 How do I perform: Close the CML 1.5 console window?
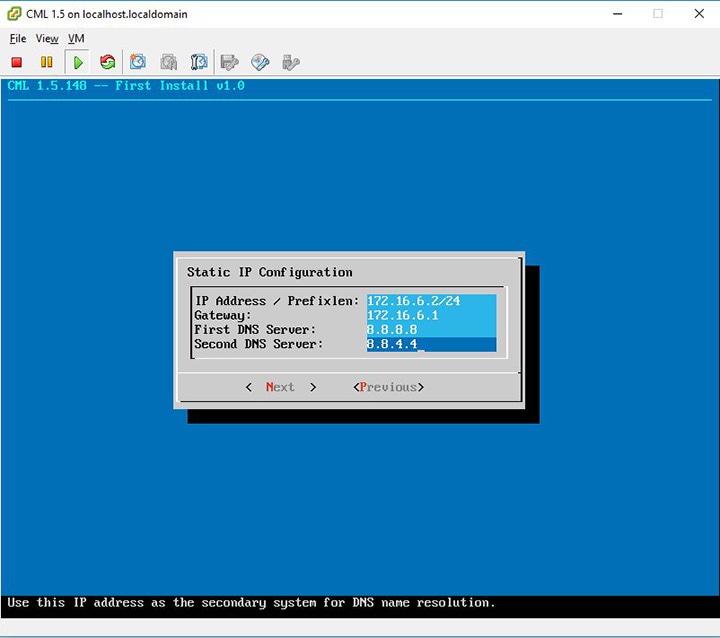tap(699, 14)
